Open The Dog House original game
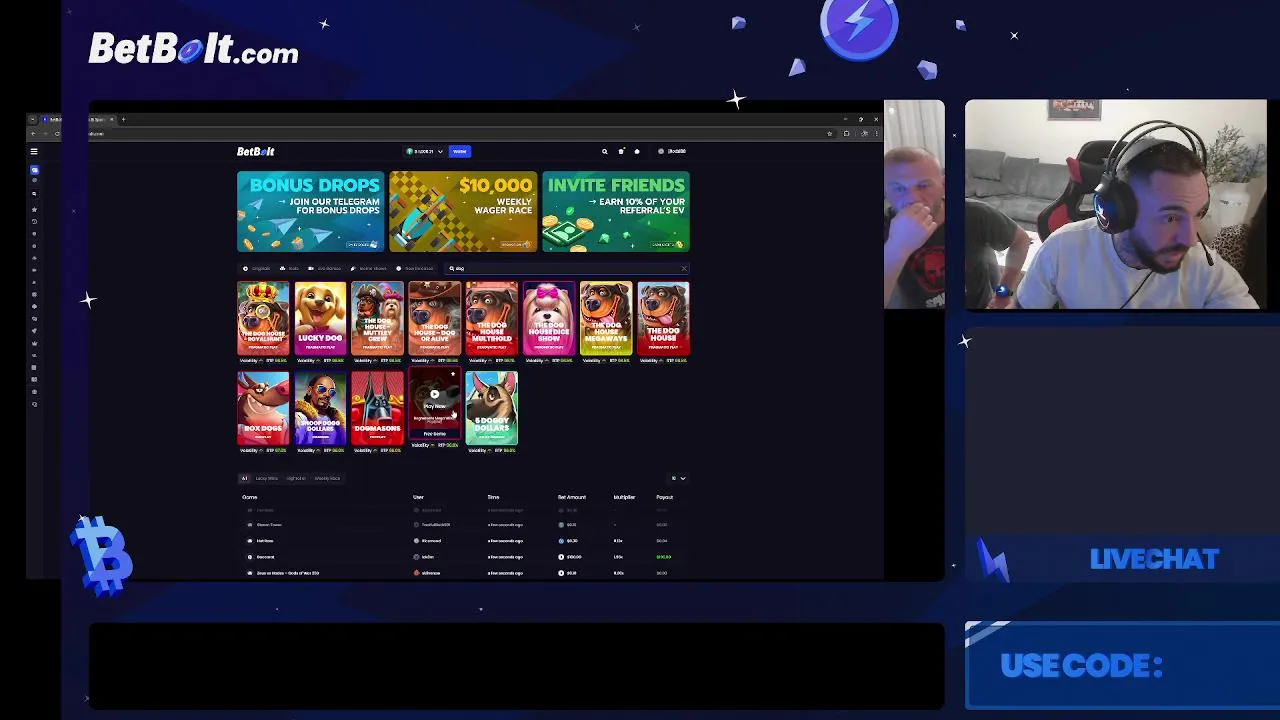Viewport: 1280px width, 720px height. pyautogui.click(x=663, y=318)
